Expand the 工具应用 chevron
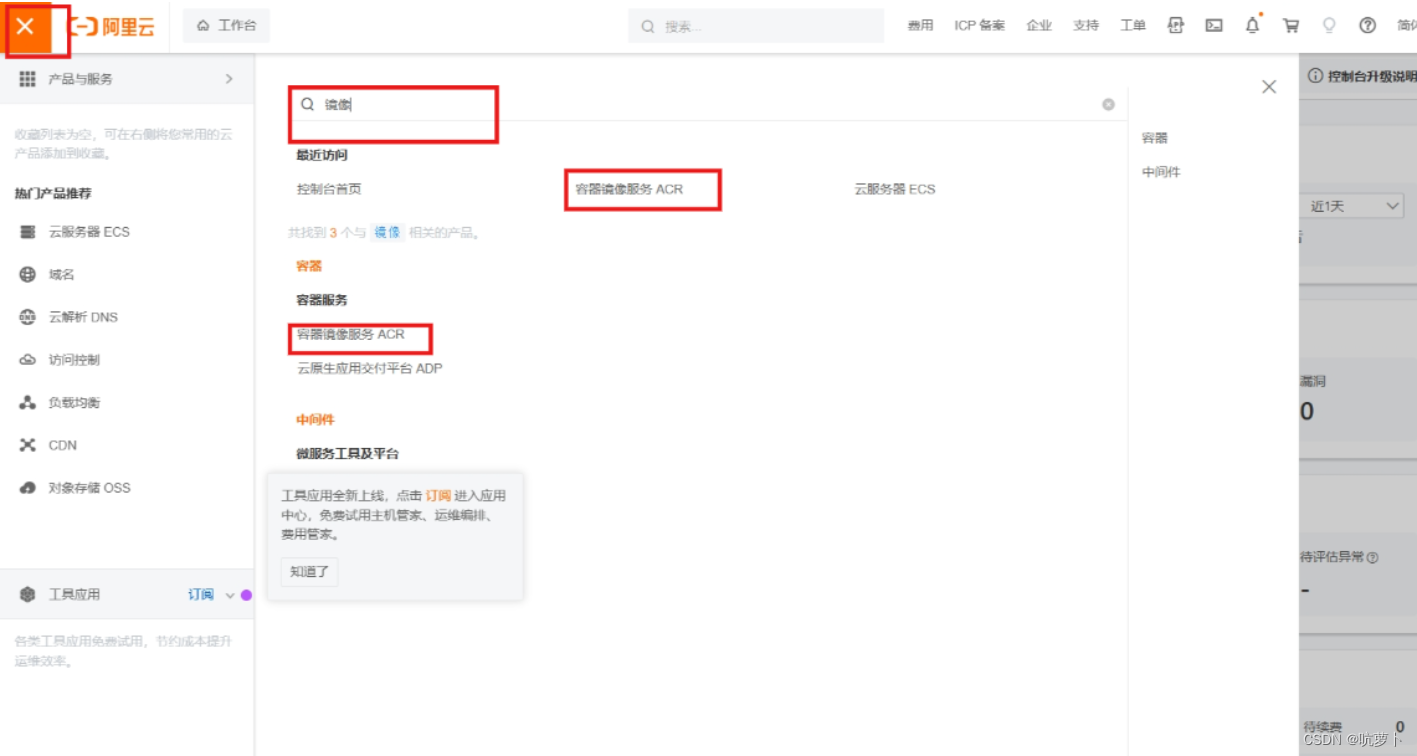 (x=231, y=594)
